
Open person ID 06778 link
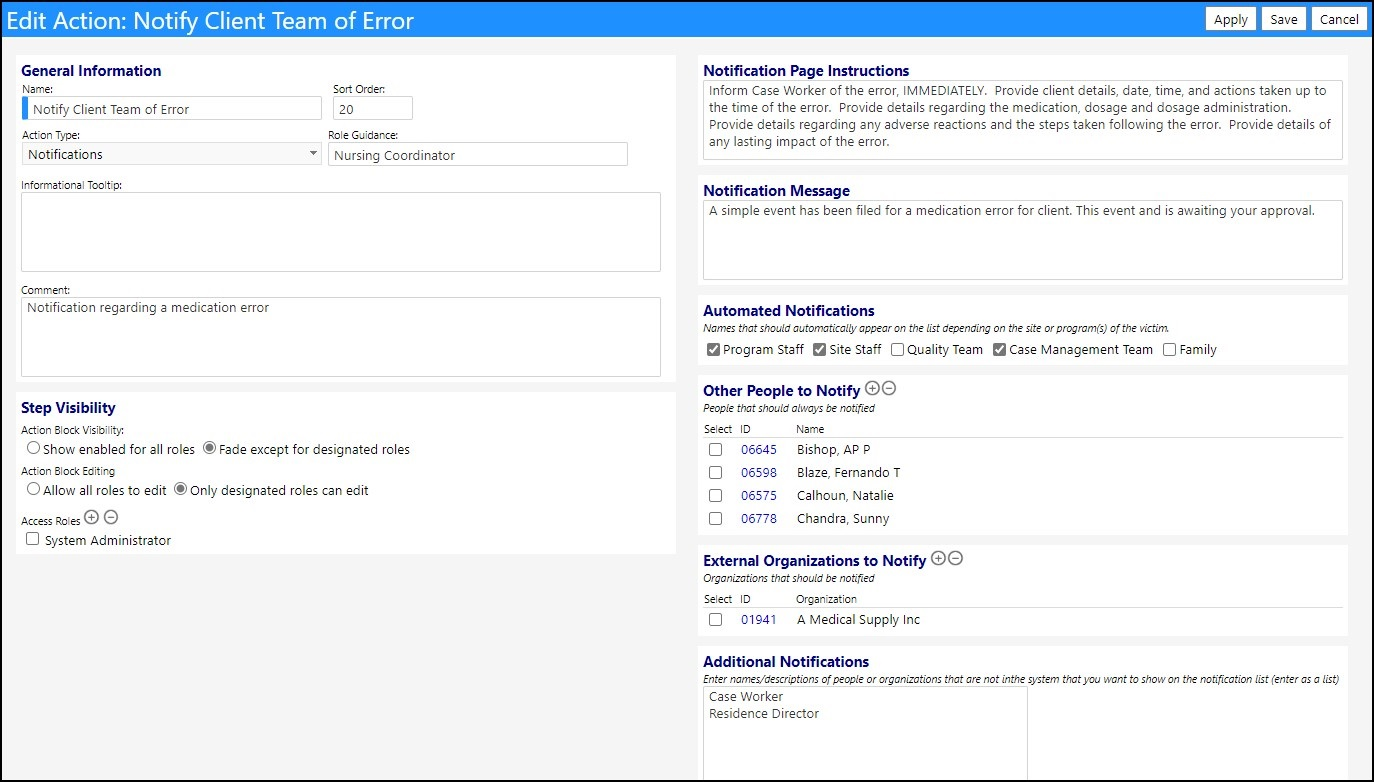[x=759, y=519]
